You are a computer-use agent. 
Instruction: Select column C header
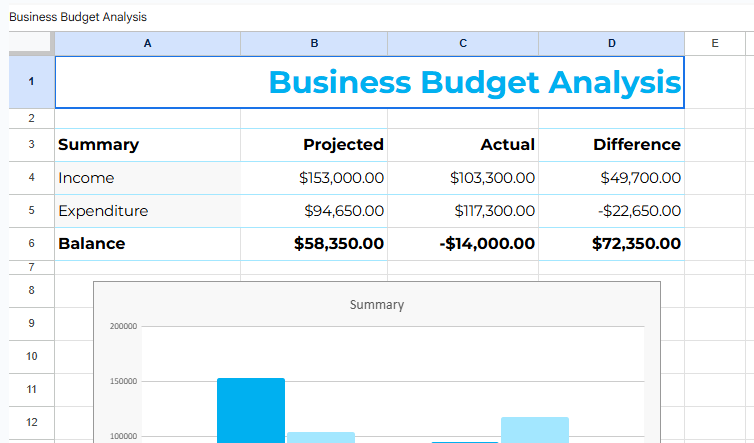click(x=462, y=43)
